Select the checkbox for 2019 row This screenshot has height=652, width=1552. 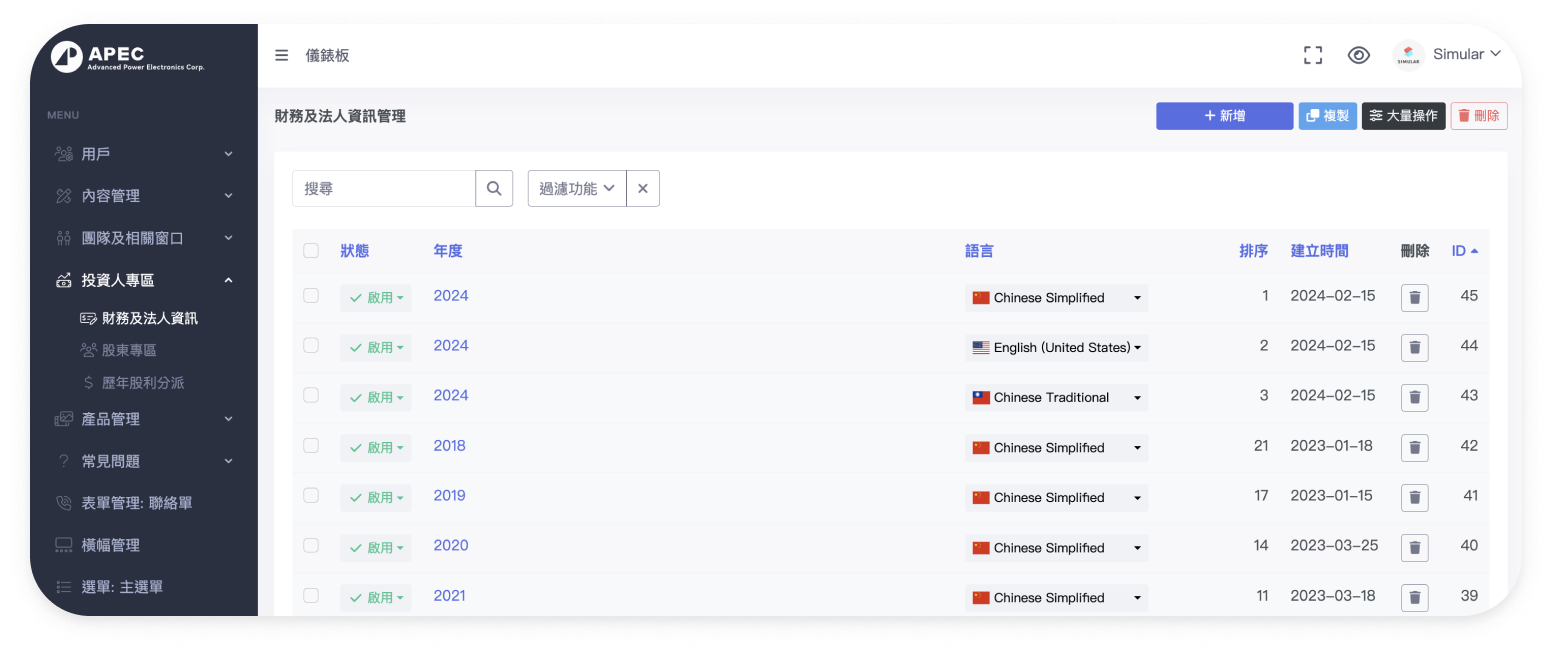click(311, 496)
